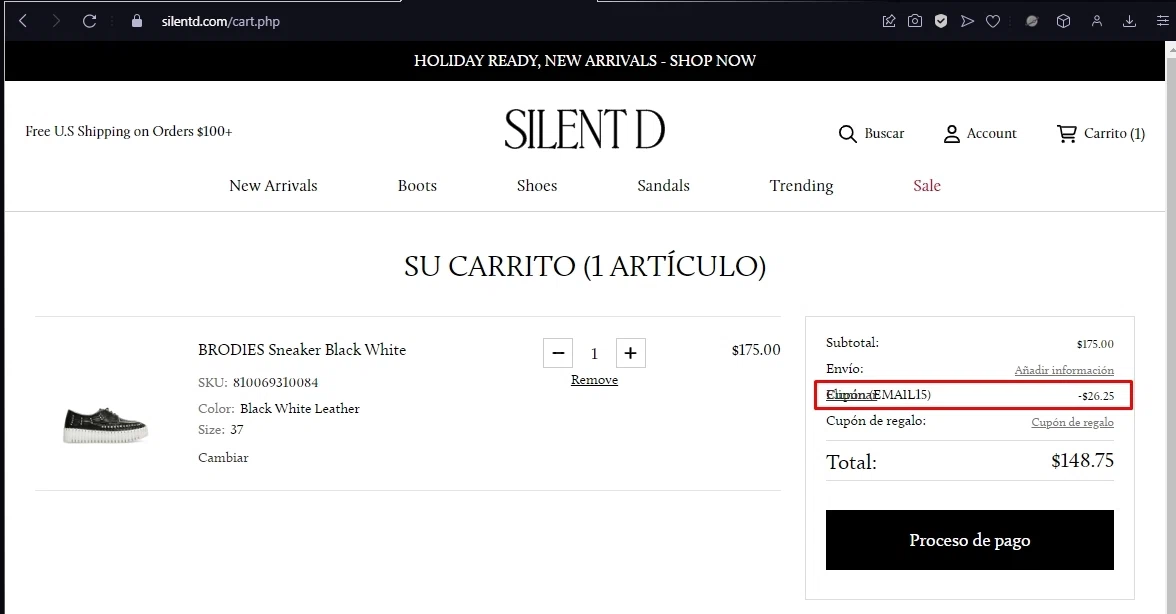The height and width of the screenshot is (614, 1176).
Task: Go back to the previous page
Action: [22, 21]
